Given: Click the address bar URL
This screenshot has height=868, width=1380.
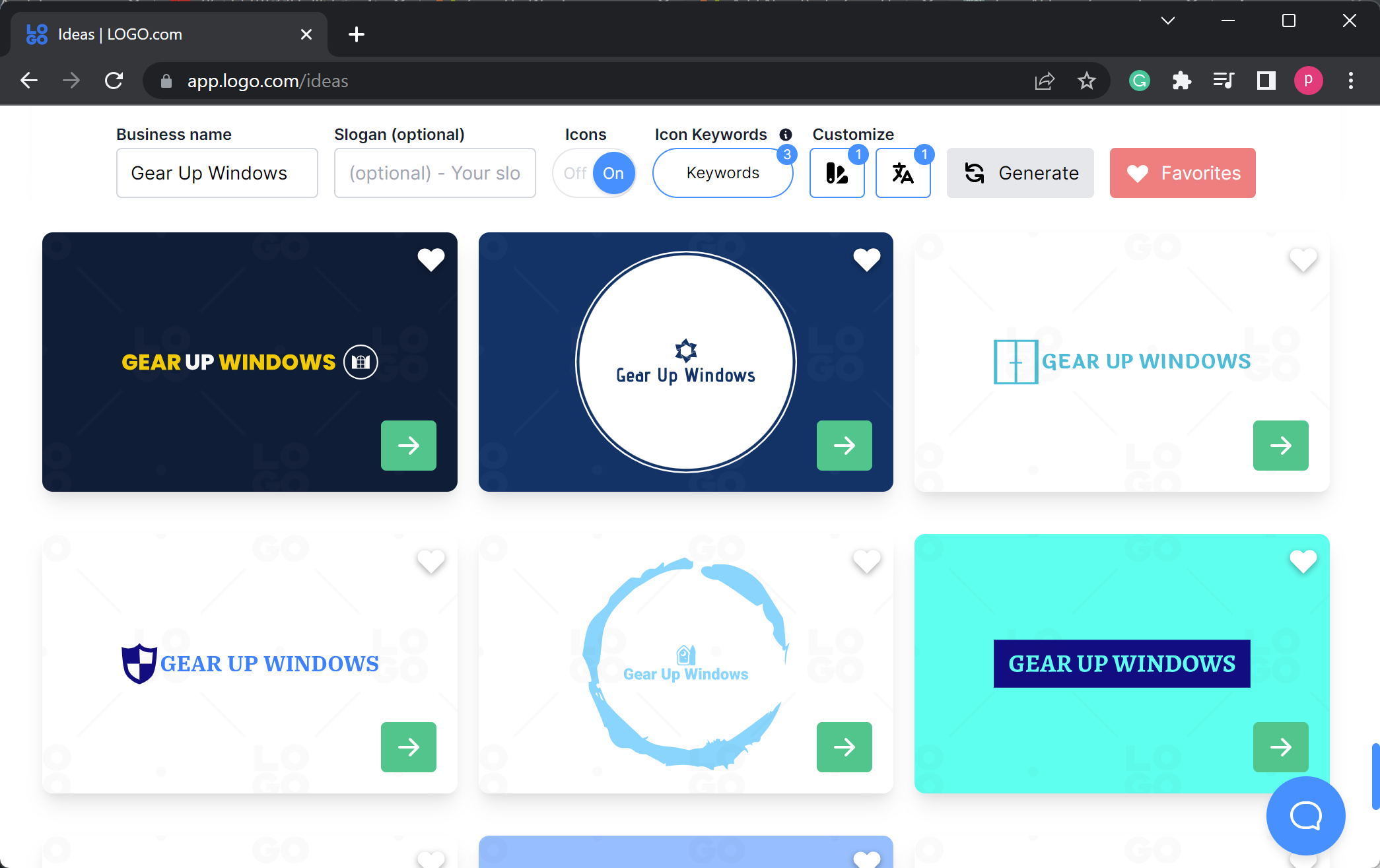Looking at the screenshot, I should point(267,81).
